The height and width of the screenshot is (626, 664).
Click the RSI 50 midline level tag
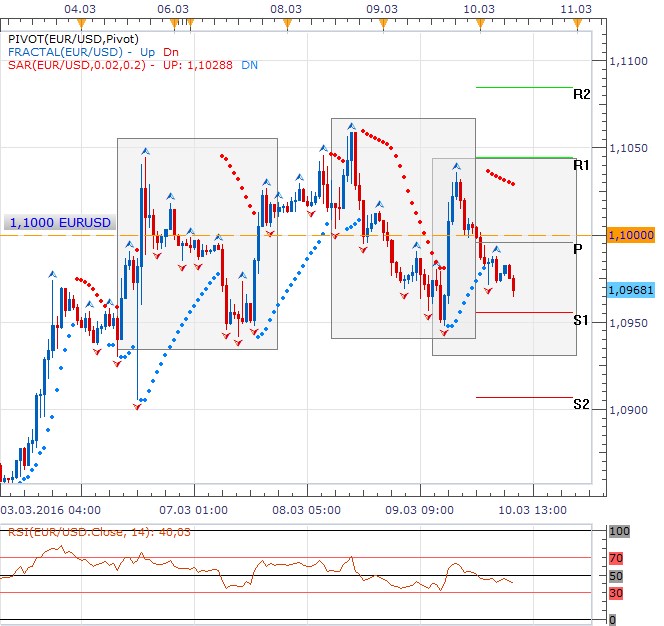[x=617, y=576]
